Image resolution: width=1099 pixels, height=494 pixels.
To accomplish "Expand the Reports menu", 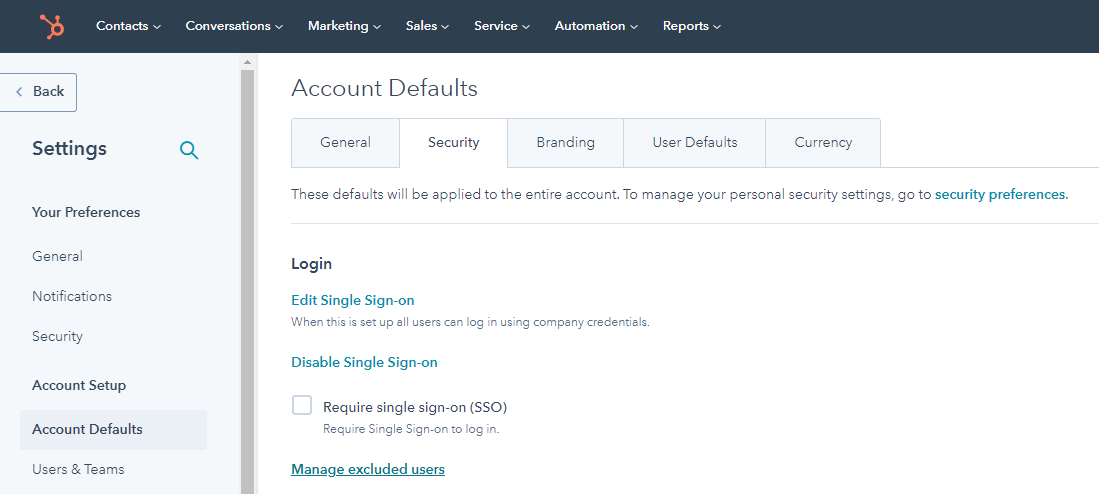I will click(x=691, y=26).
